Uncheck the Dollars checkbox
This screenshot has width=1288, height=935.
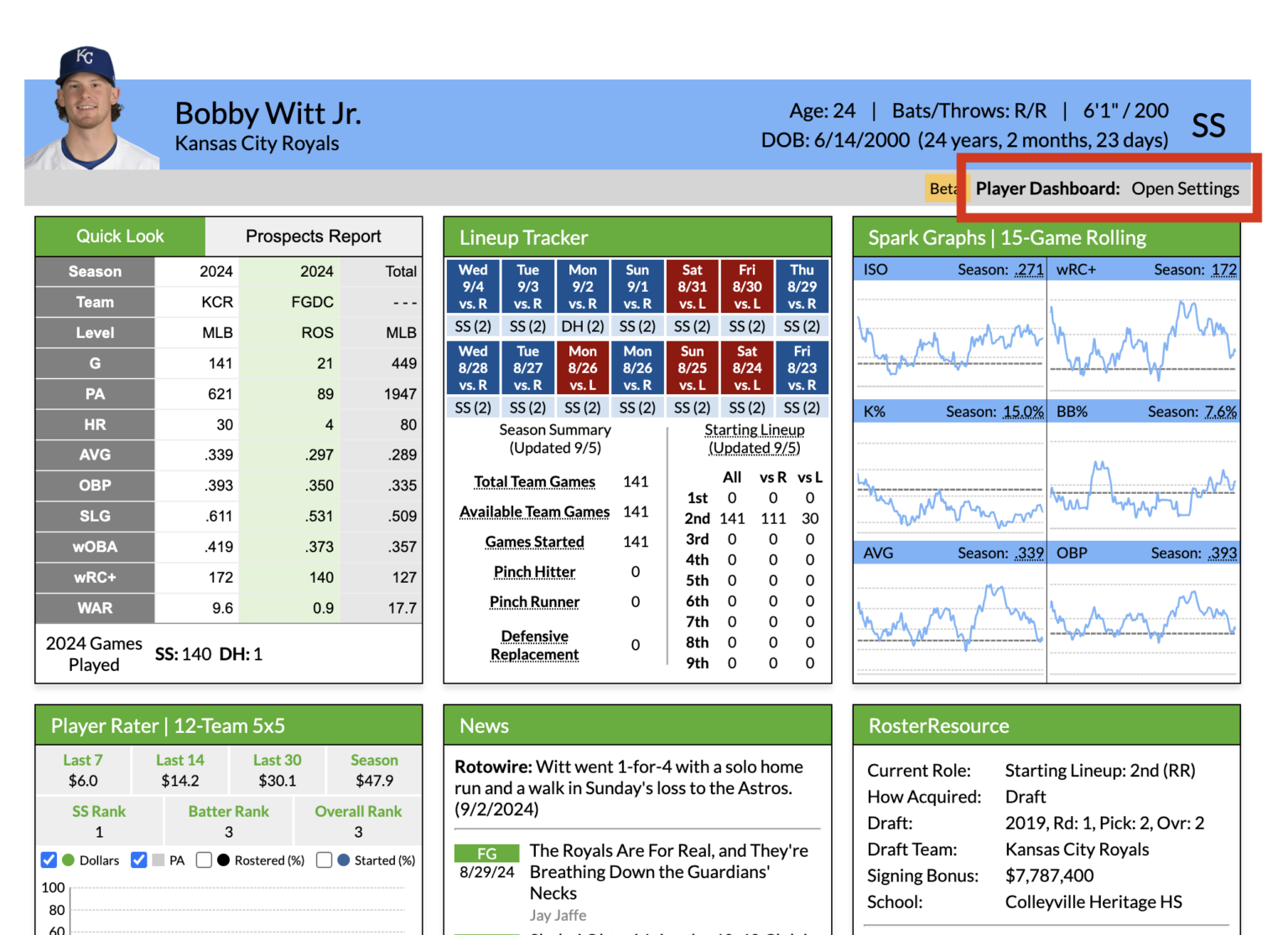click(x=49, y=860)
